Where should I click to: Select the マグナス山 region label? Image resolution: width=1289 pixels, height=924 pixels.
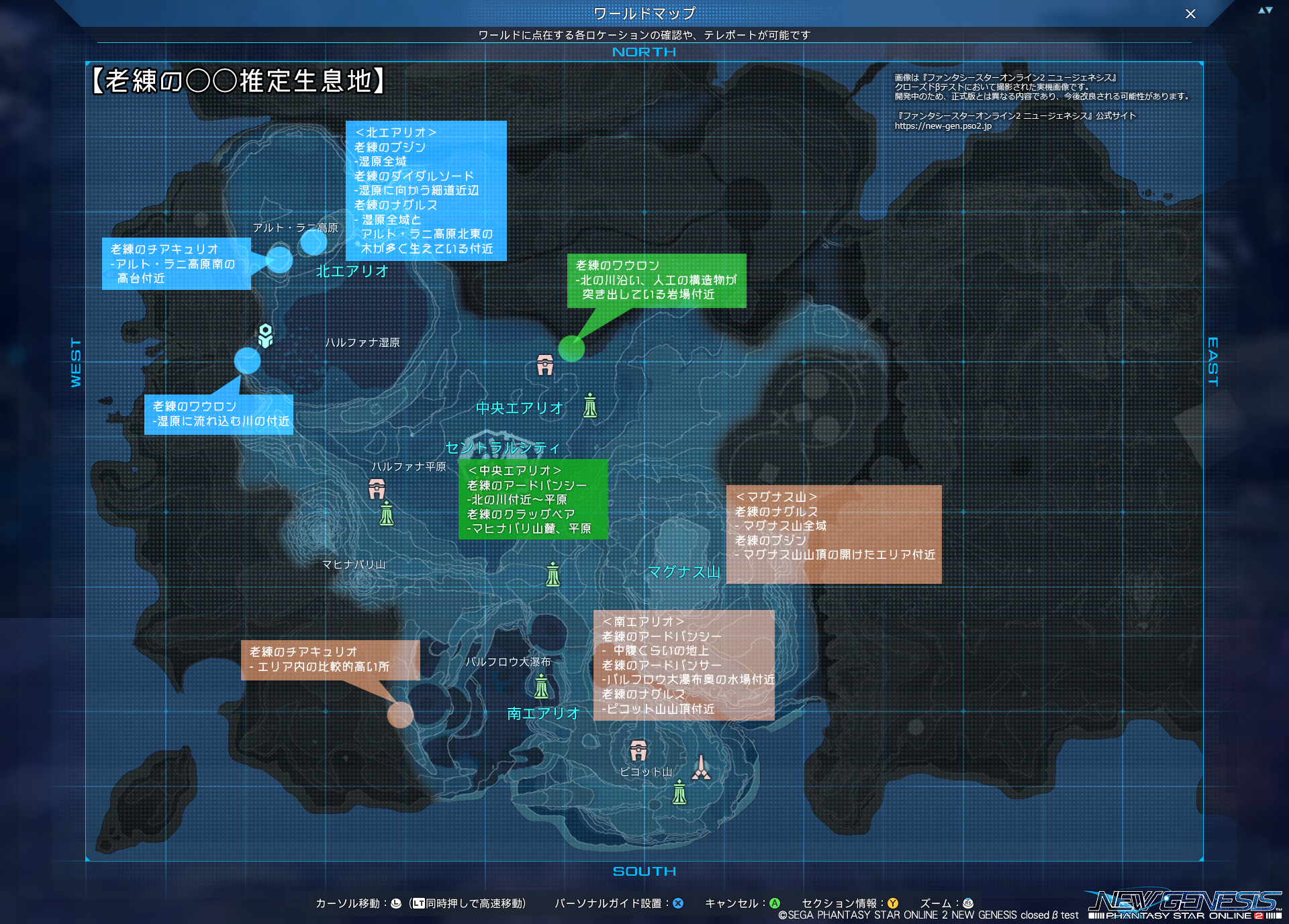point(684,572)
